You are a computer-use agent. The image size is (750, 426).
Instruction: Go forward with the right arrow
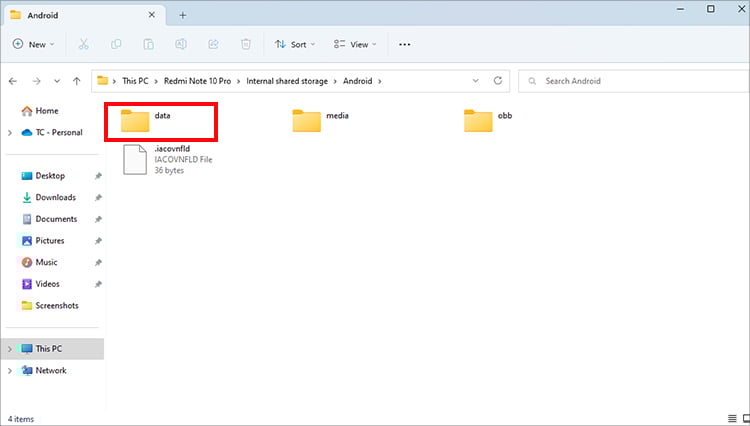coord(36,81)
